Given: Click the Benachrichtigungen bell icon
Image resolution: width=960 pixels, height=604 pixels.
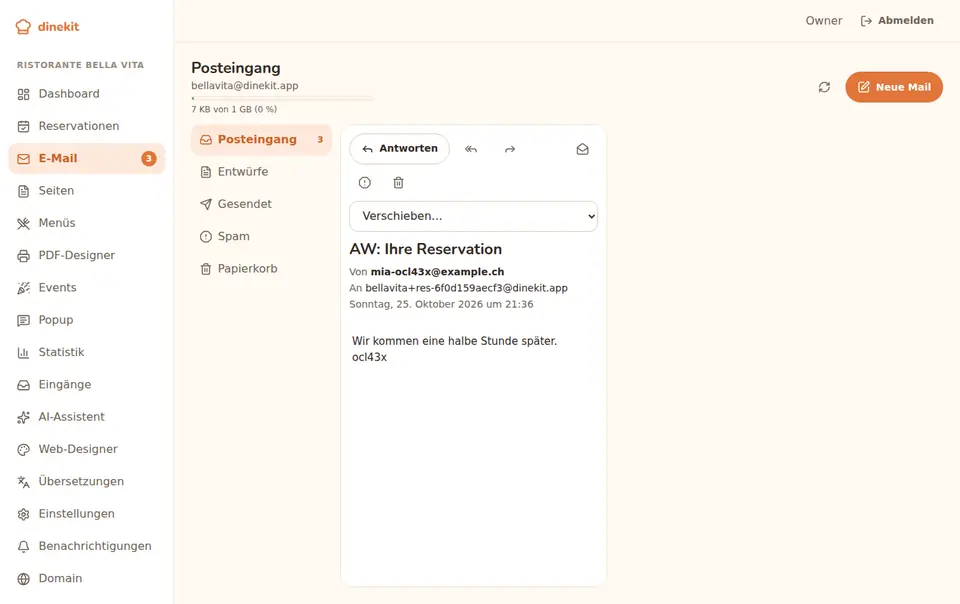Looking at the screenshot, I should tap(23, 546).
